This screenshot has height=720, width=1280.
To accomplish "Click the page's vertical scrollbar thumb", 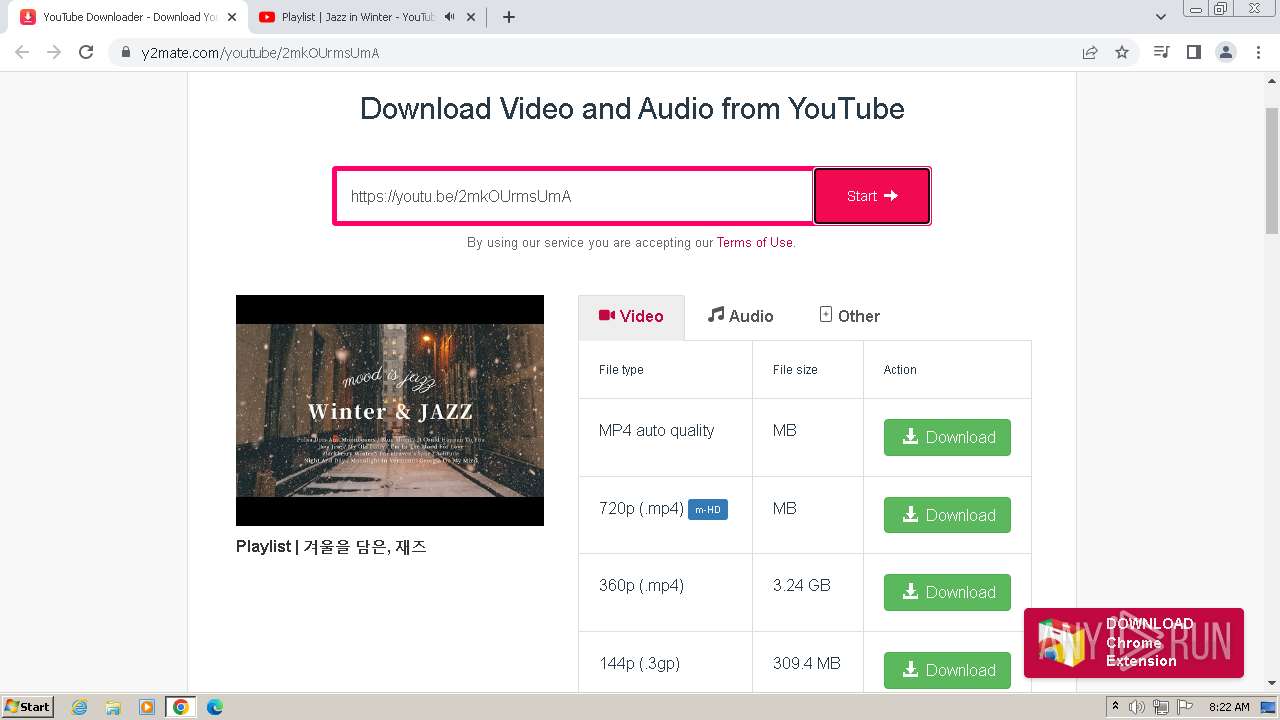I will pos(1271,170).
